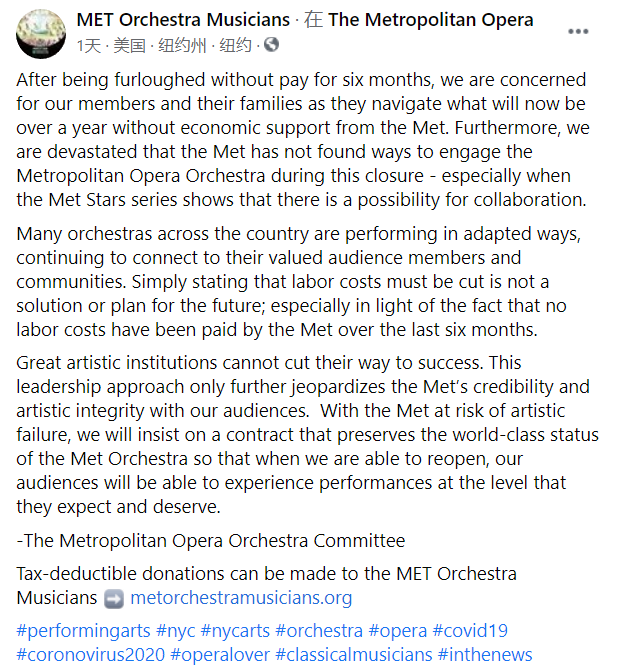Visit the metorchestramusicians.org donation link
Viewport: 620px width, 666px height.
point(241,598)
